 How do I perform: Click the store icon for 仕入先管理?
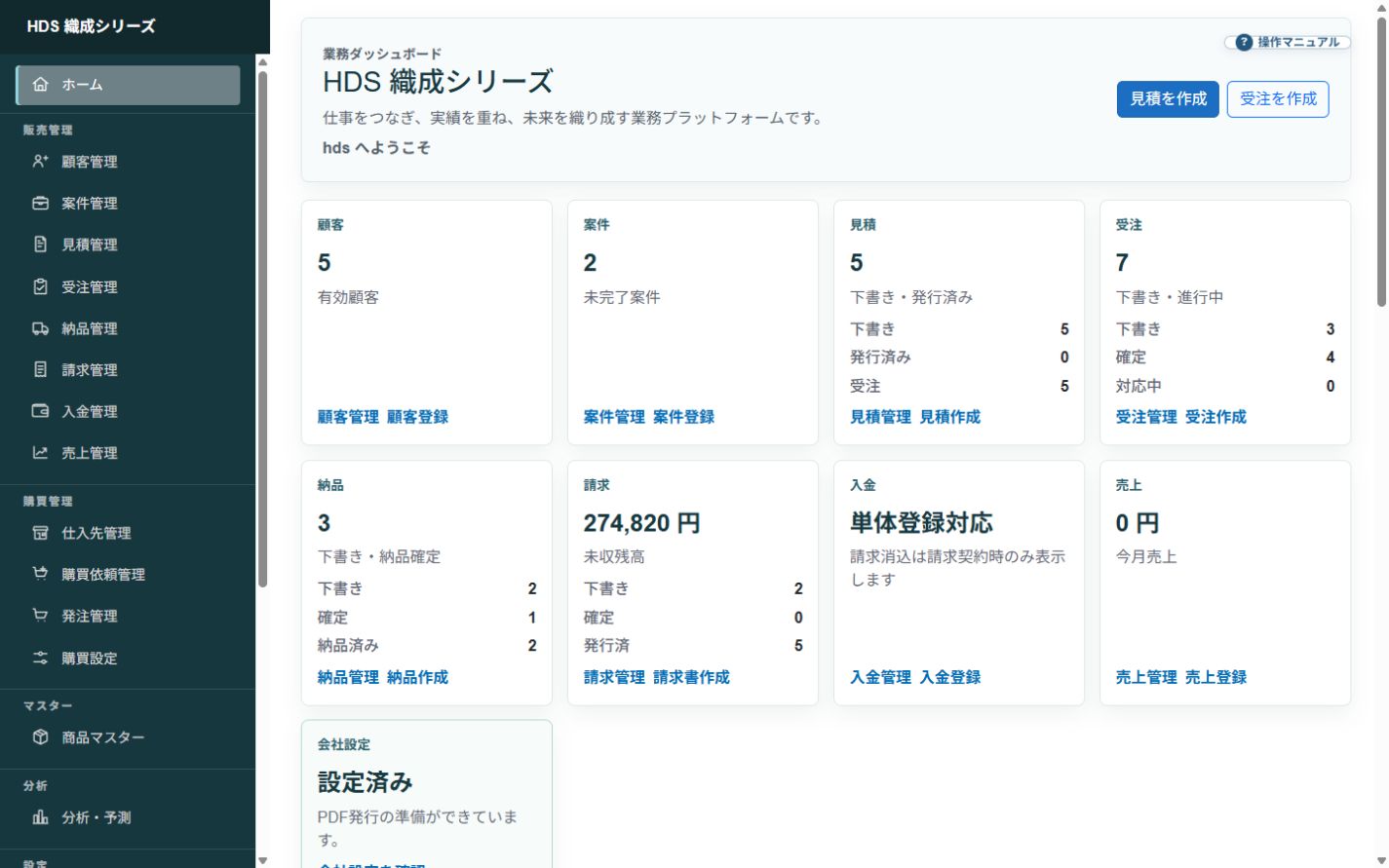[40, 533]
